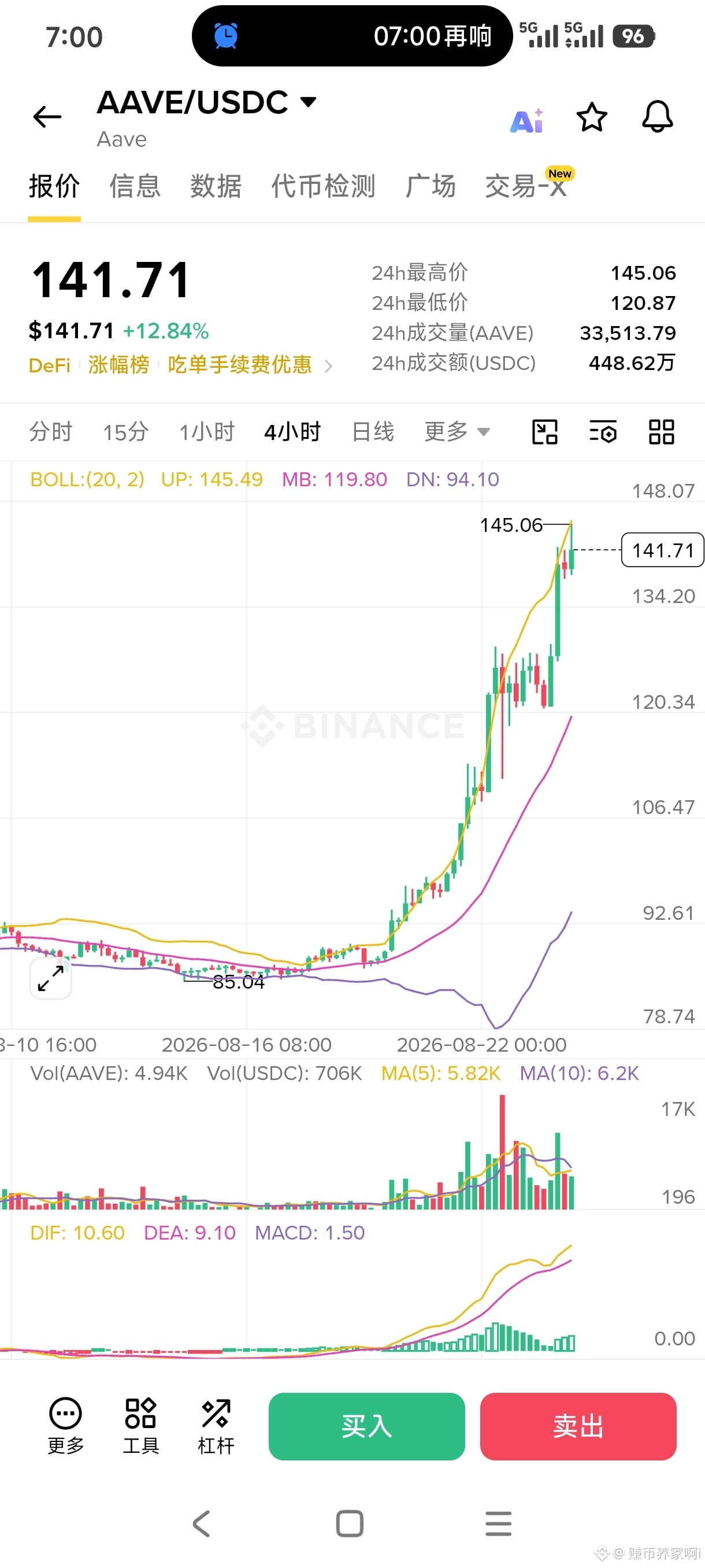Tap the red 卖出 sell button
The width and height of the screenshot is (705, 1568).
click(578, 1426)
